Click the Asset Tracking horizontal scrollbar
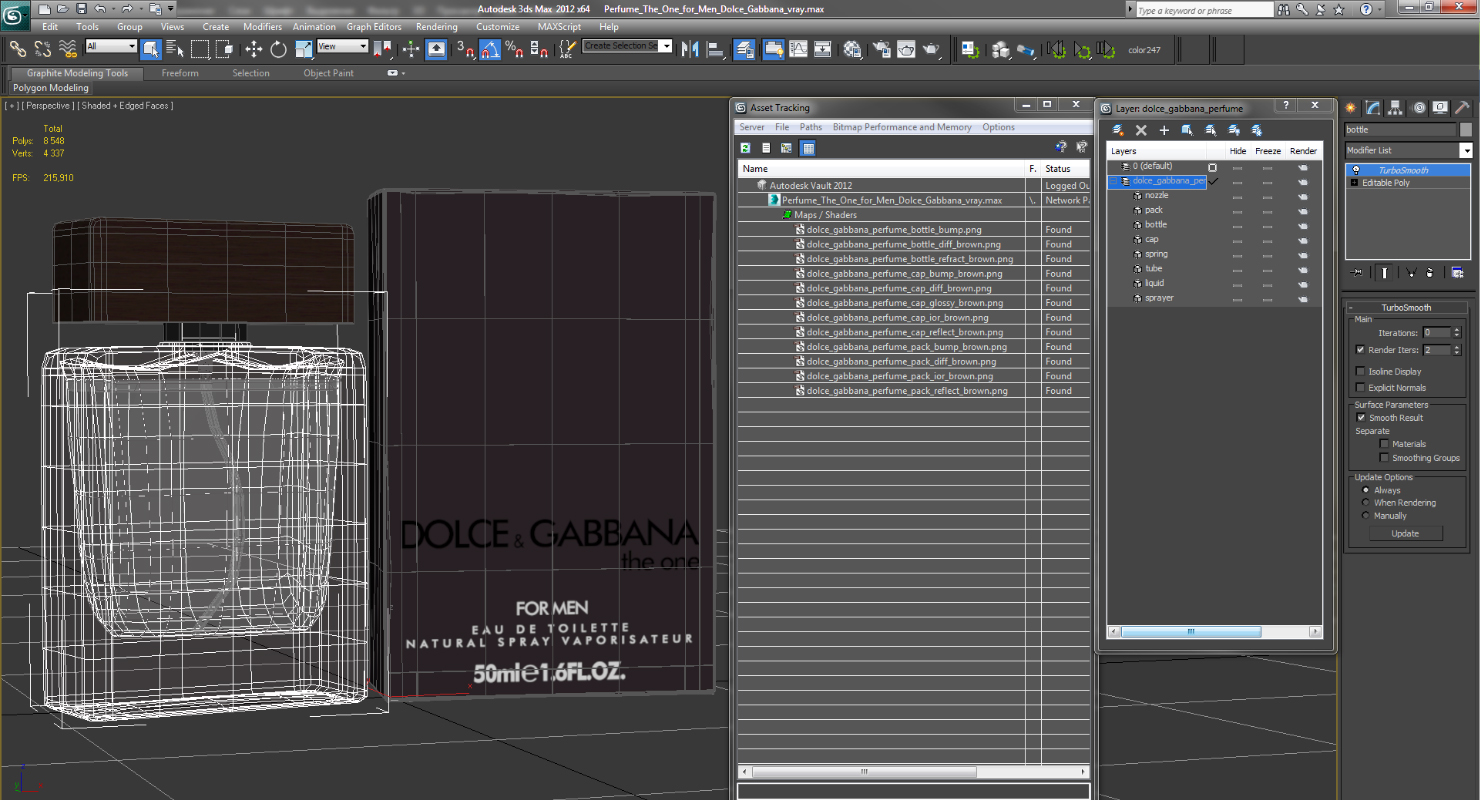The image size is (1480, 800). click(x=864, y=772)
